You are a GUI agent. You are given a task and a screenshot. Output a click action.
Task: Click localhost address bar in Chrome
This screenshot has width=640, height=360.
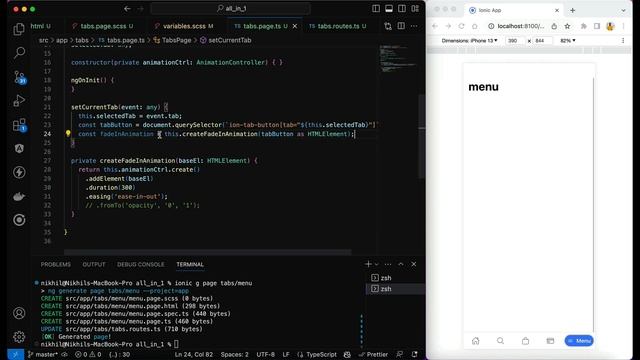(520, 26)
